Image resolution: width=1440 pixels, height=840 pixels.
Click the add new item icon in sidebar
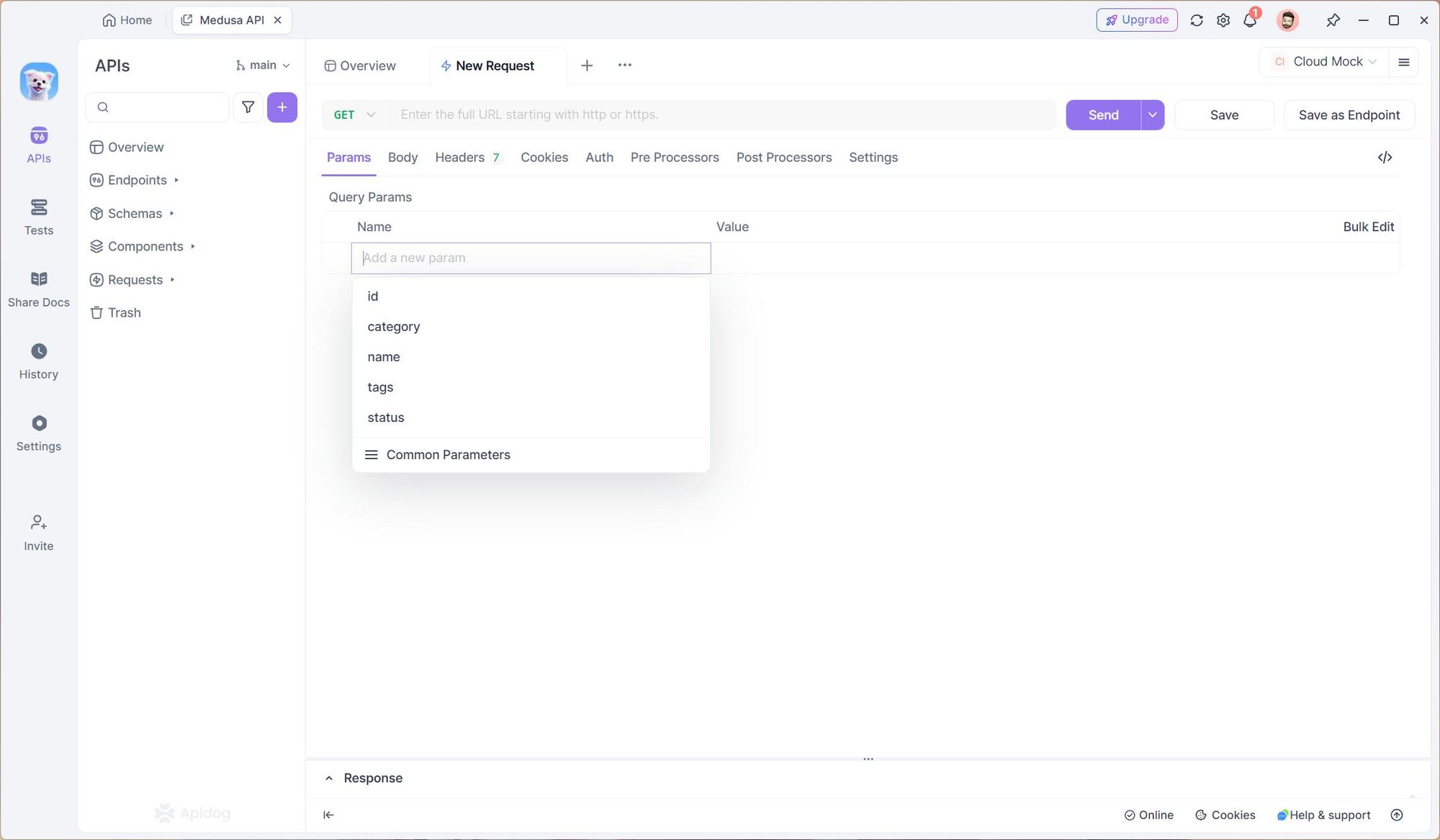click(281, 107)
